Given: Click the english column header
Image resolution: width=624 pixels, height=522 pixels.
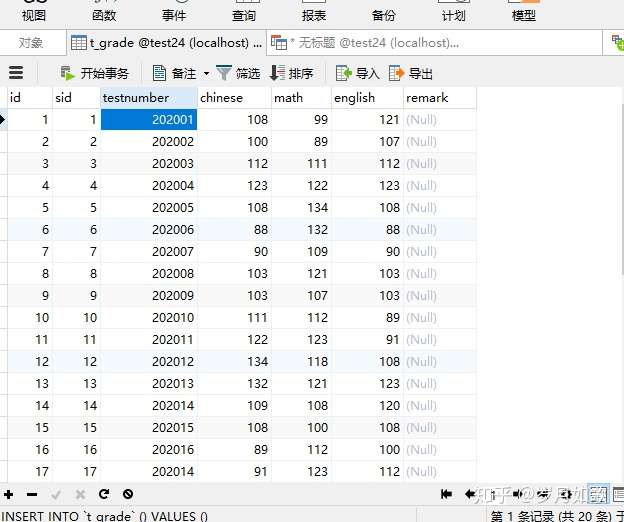Looking at the screenshot, I should click(x=367, y=97).
